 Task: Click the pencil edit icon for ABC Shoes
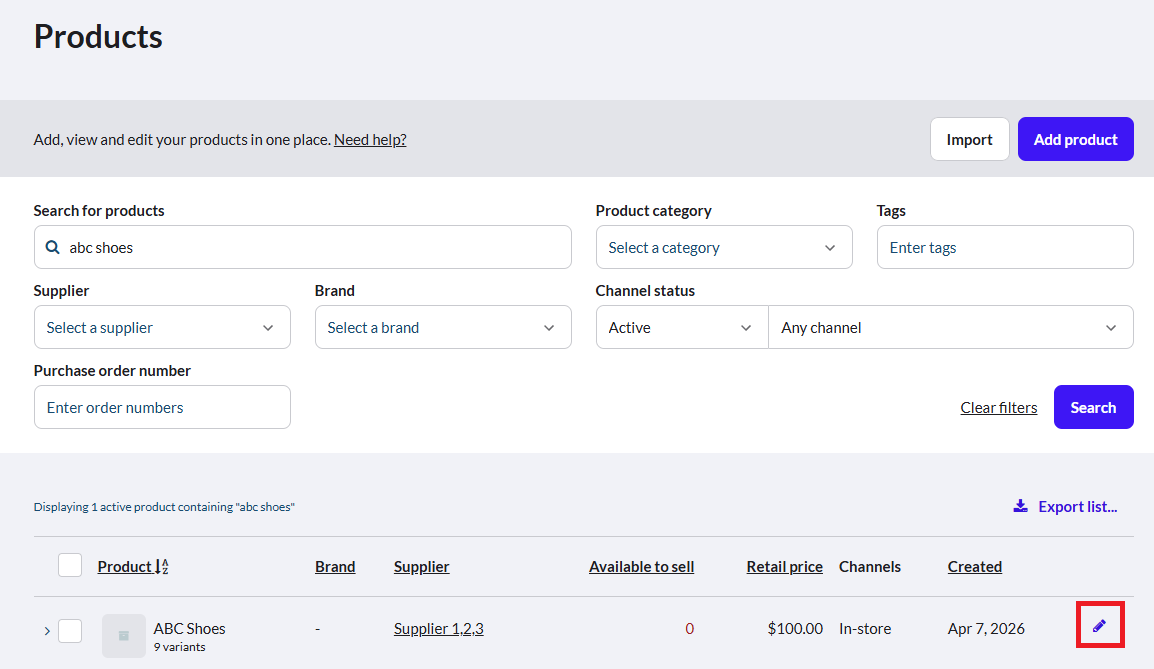pos(1100,626)
